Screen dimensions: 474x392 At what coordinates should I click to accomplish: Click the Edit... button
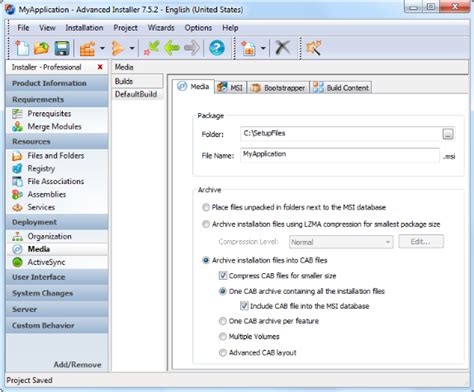point(421,242)
